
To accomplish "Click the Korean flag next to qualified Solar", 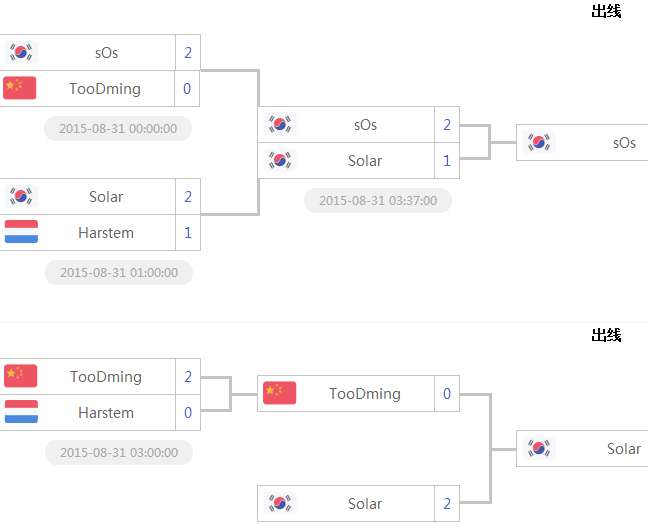I will [539, 448].
